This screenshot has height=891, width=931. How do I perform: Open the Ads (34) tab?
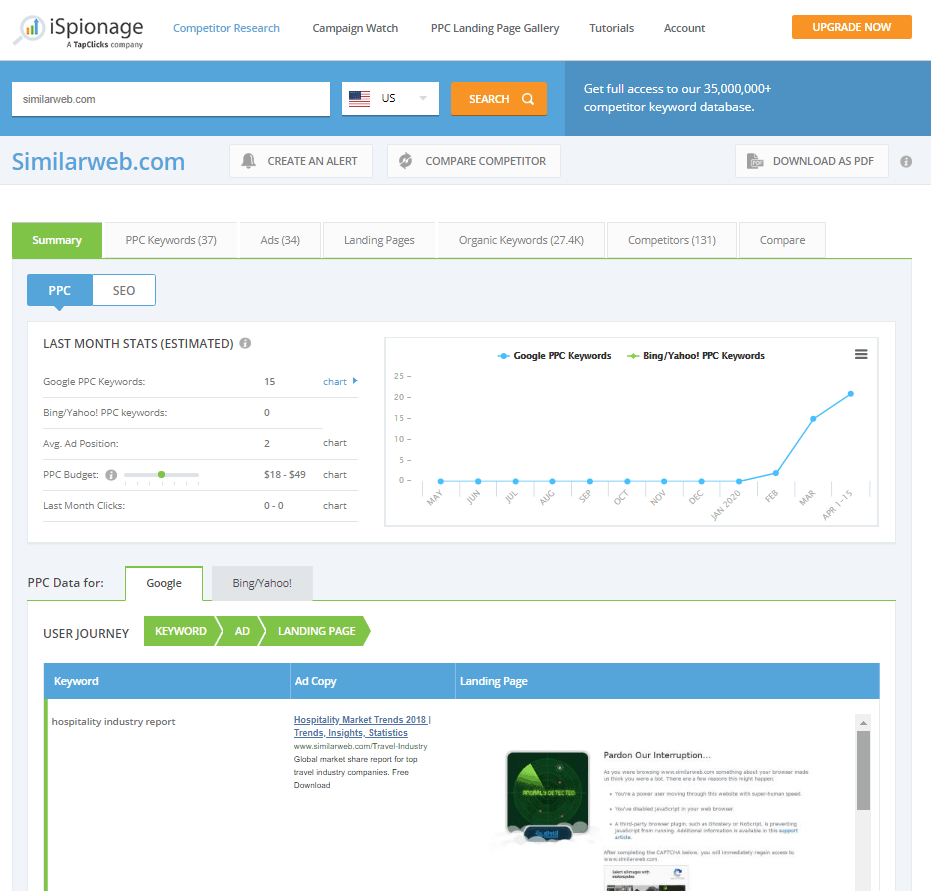[280, 240]
